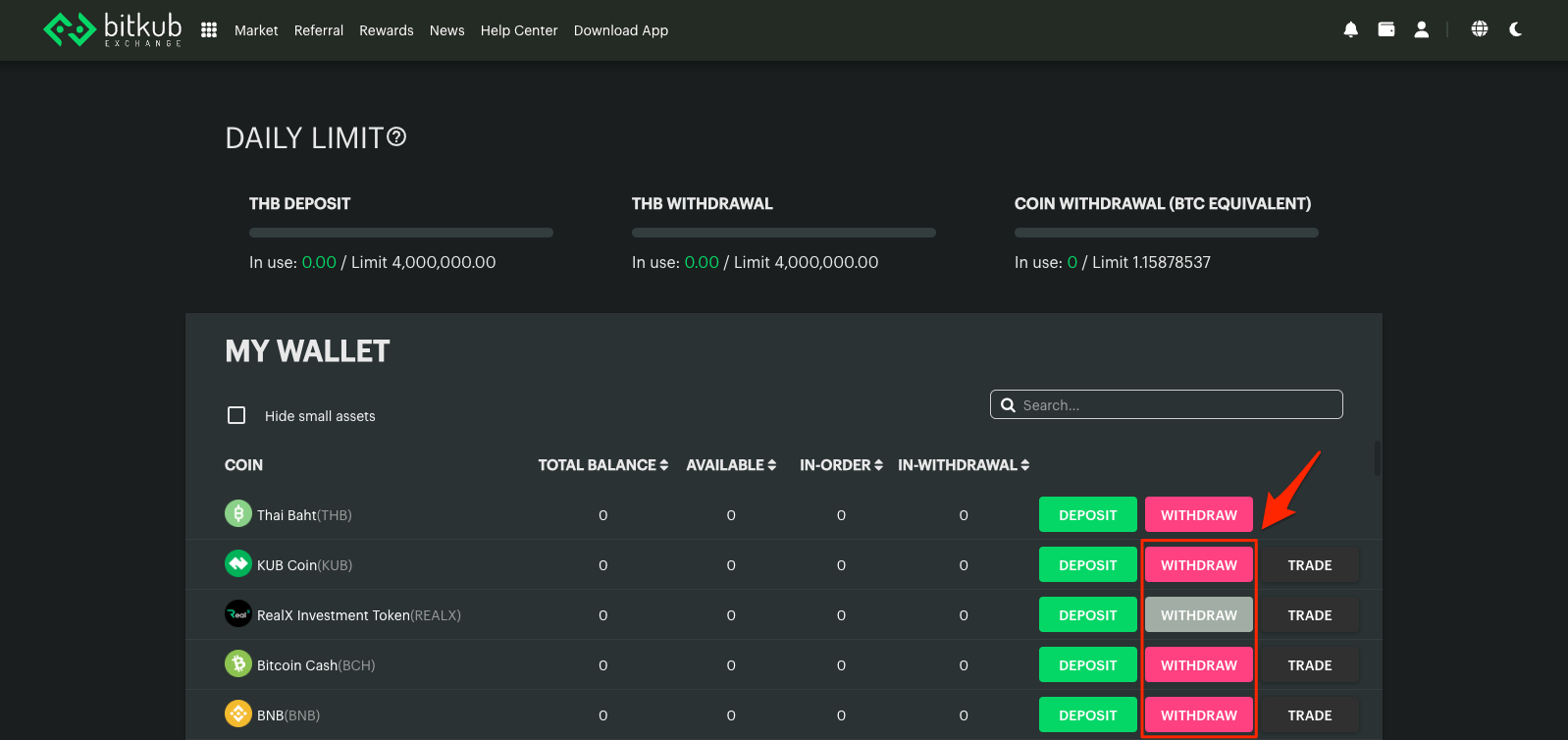Open the Referral menu item
Viewport: 1568px width, 740px height.
tap(319, 30)
